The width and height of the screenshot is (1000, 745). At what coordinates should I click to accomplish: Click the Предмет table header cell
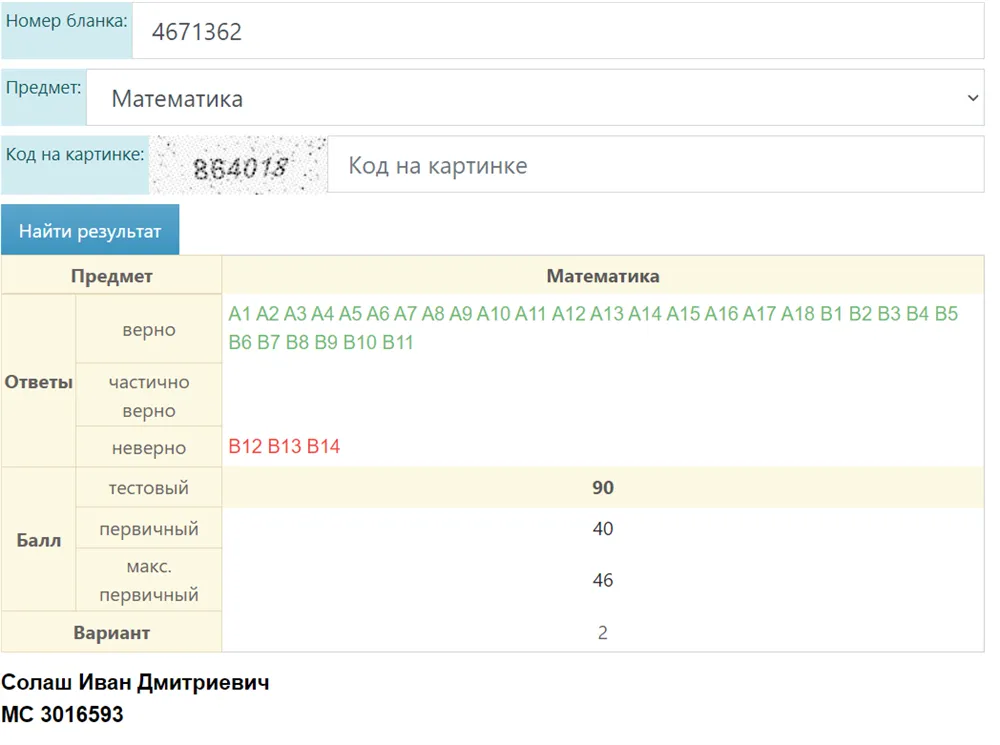coord(112,276)
